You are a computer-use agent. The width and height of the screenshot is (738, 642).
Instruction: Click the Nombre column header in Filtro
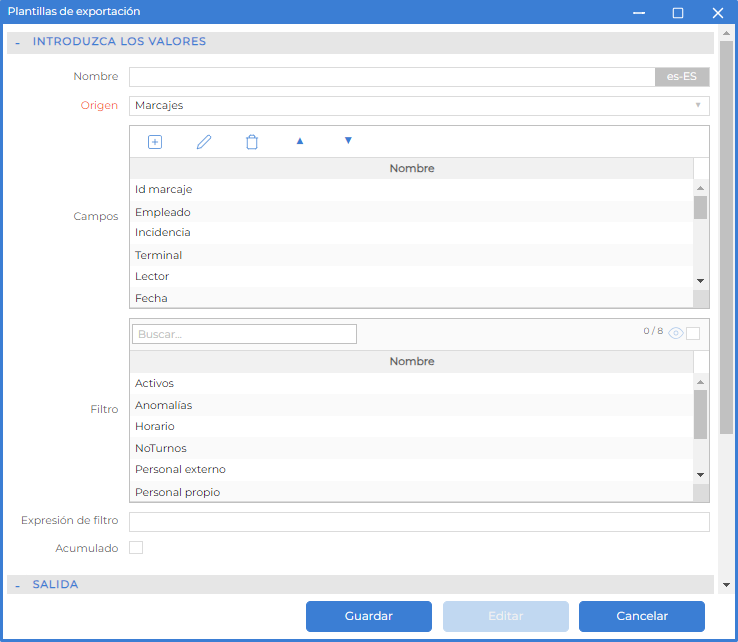pyautogui.click(x=411, y=361)
